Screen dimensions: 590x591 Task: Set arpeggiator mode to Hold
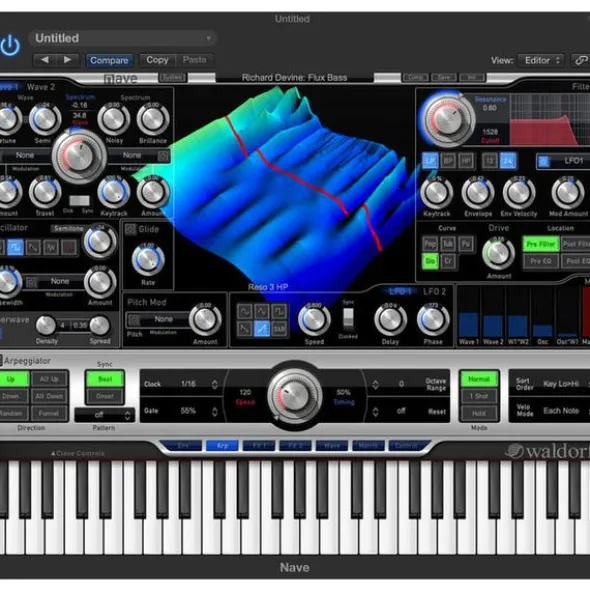tap(479, 413)
